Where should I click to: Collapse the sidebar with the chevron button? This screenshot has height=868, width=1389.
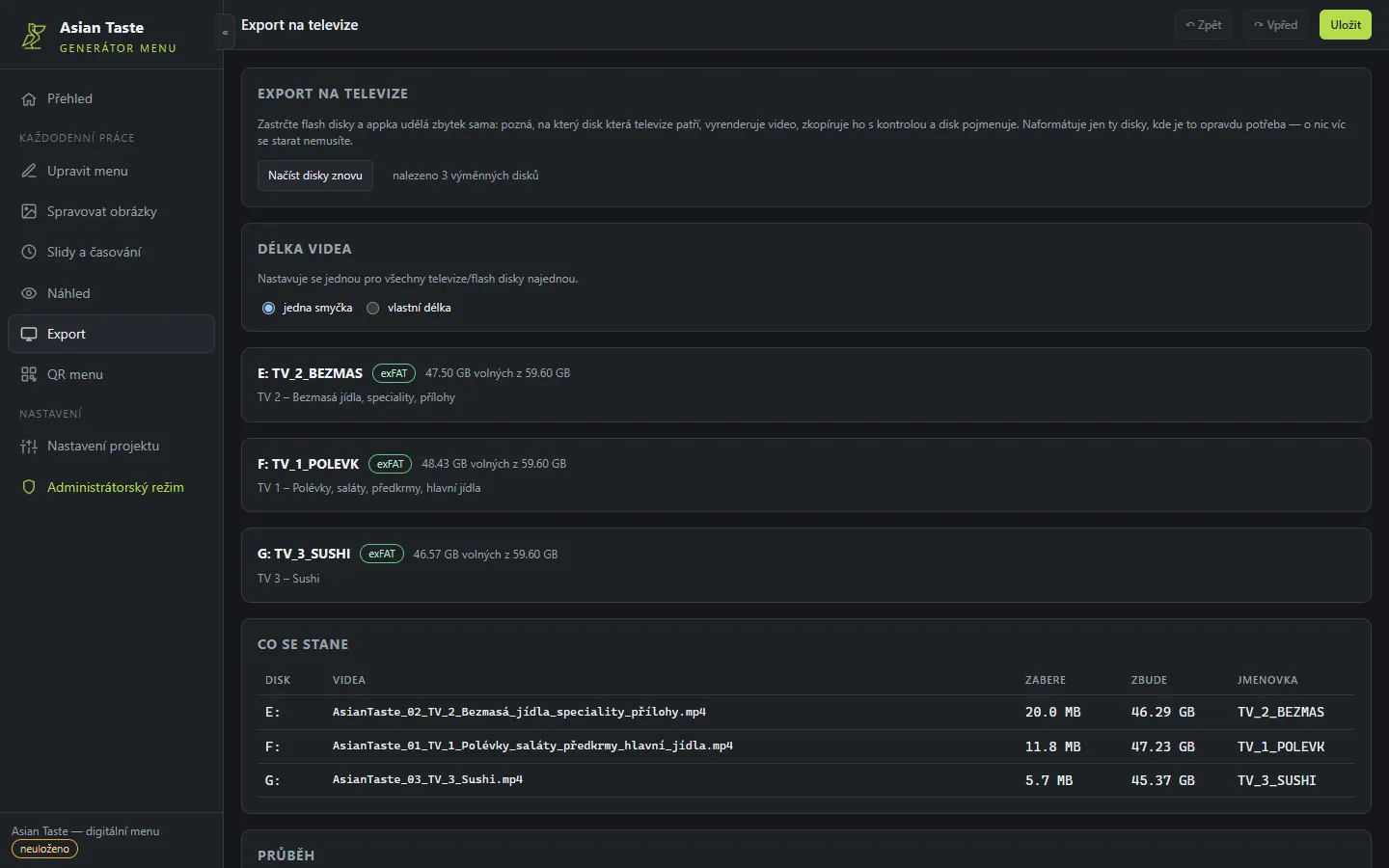225,33
